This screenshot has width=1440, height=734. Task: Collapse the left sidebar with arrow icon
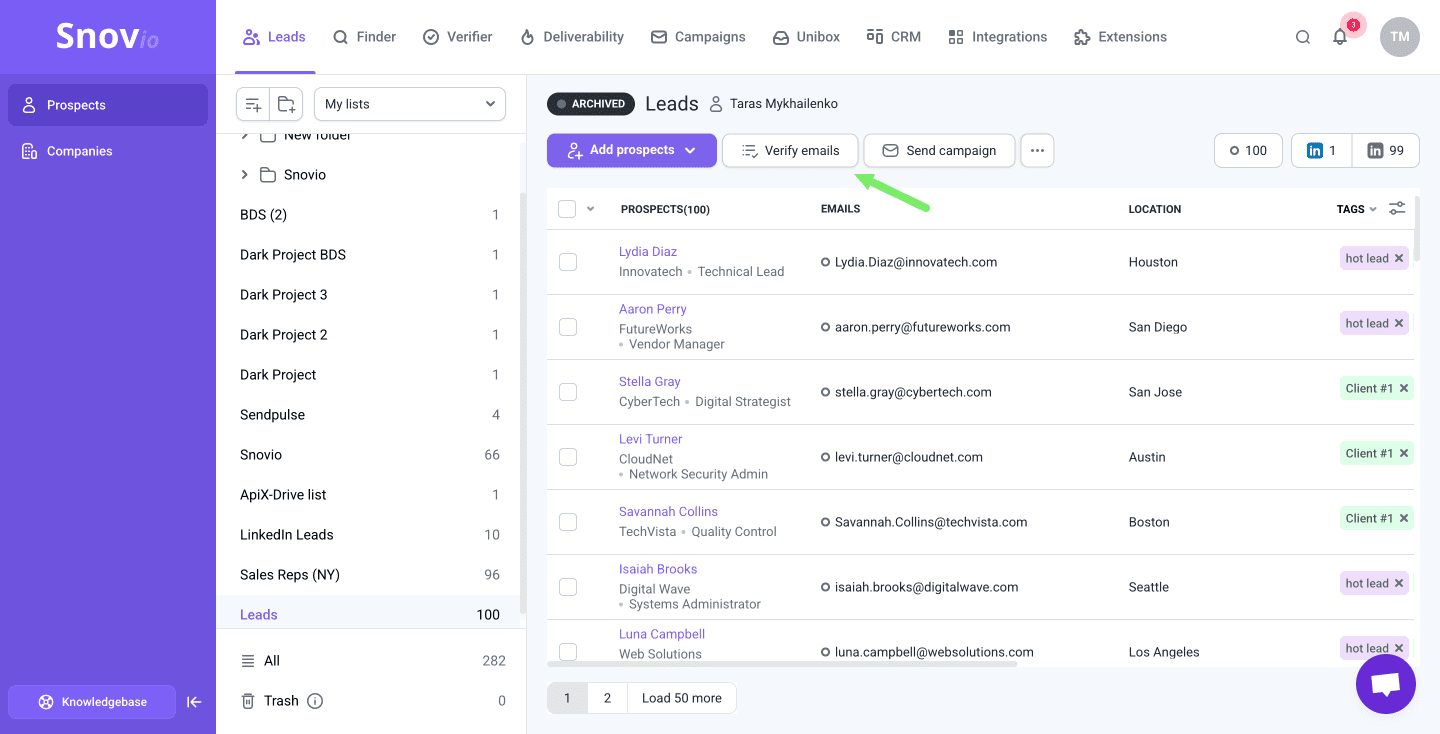pyautogui.click(x=194, y=702)
